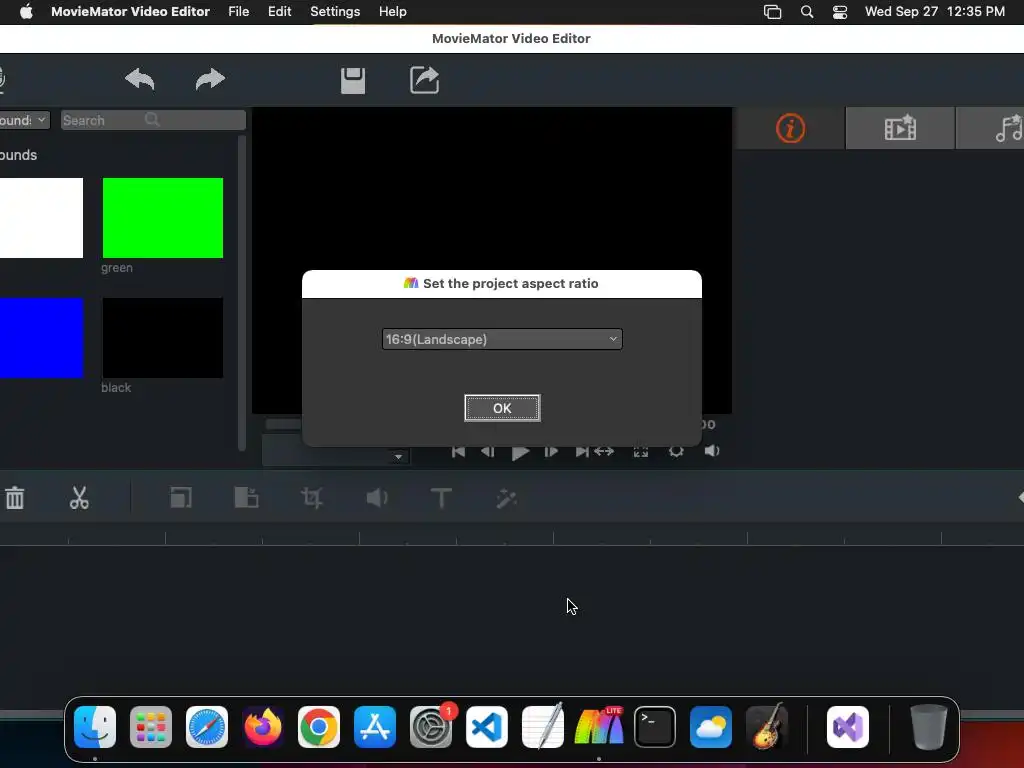Open the 16:9(Landscape) aspect ratio dropdown
The image size is (1024, 768).
(x=502, y=339)
